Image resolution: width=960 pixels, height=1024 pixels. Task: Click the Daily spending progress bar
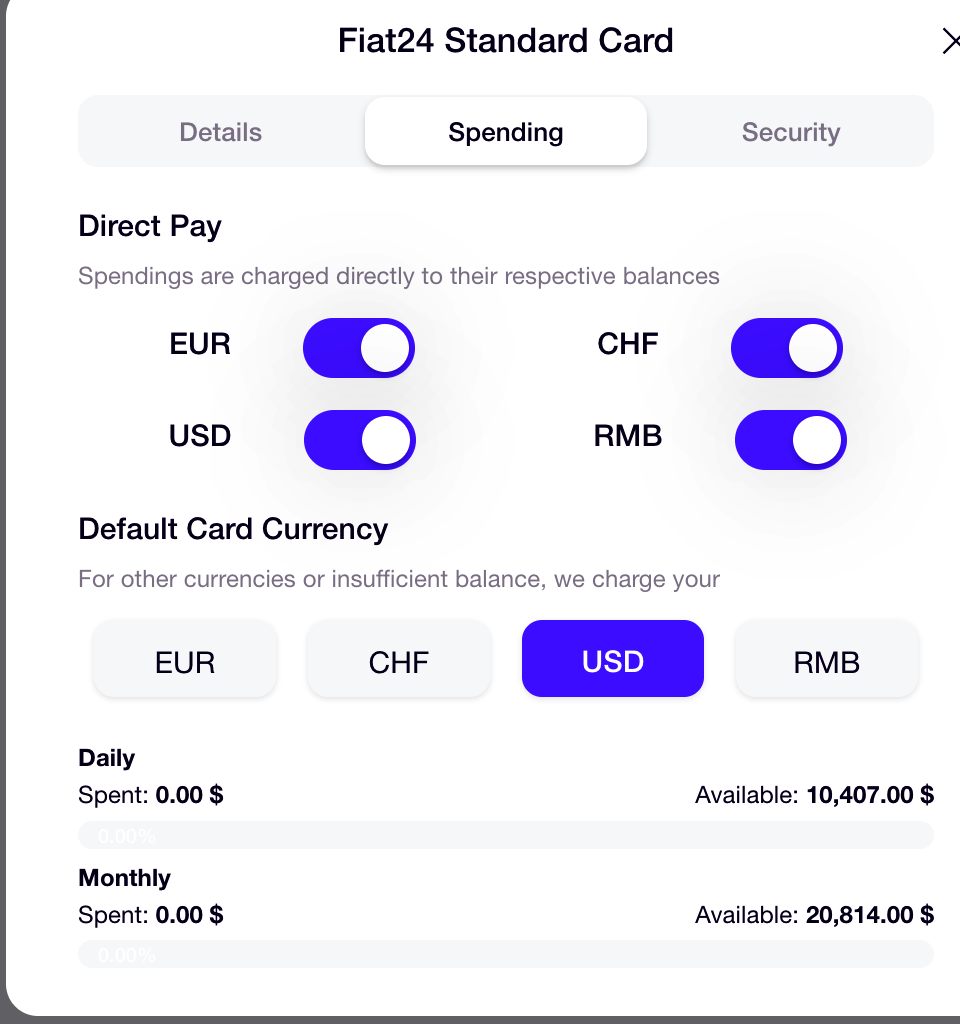[x=505, y=835]
